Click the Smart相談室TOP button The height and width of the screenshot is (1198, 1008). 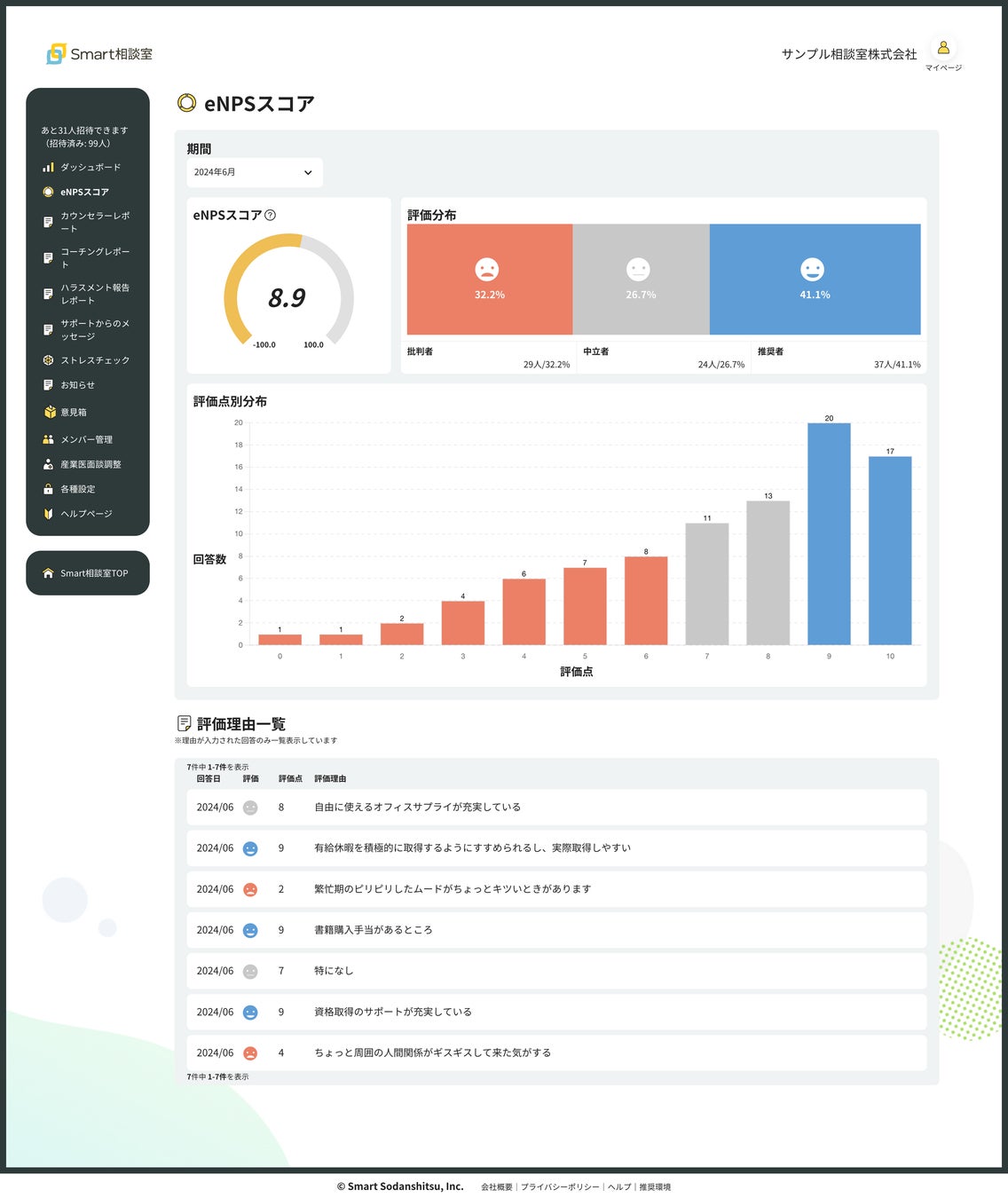88,573
